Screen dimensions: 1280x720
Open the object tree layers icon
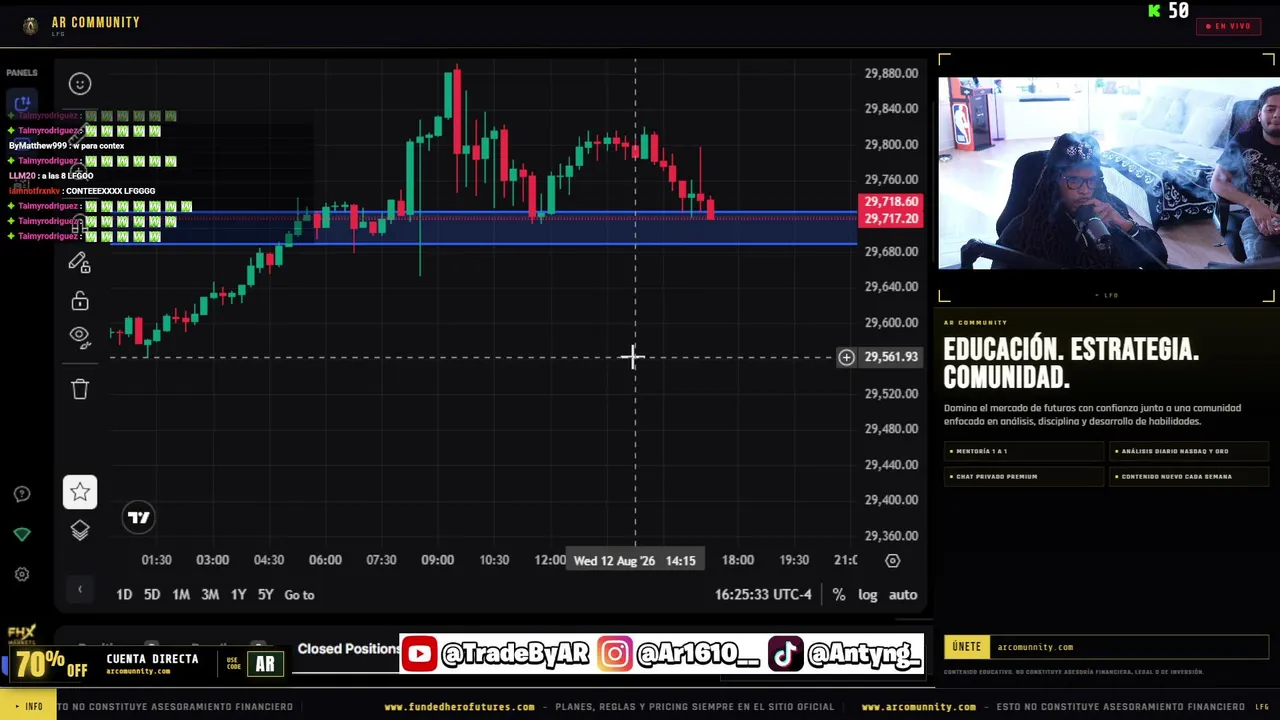click(80, 530)
